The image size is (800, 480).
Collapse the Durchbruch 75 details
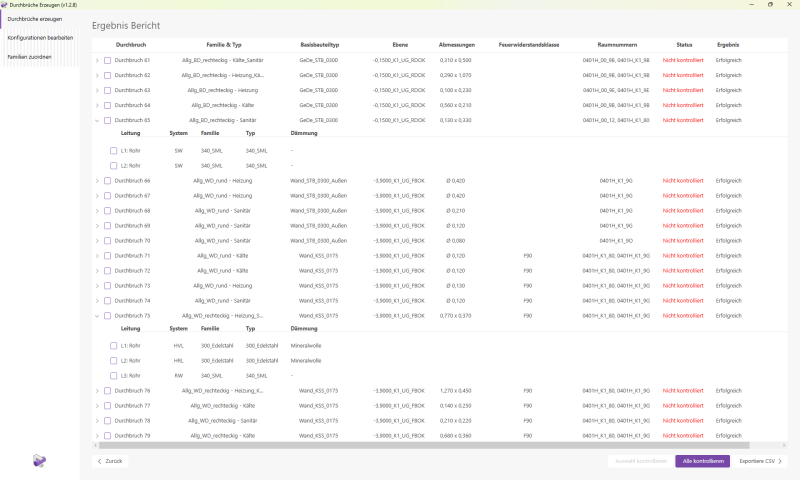click(97, 315)
